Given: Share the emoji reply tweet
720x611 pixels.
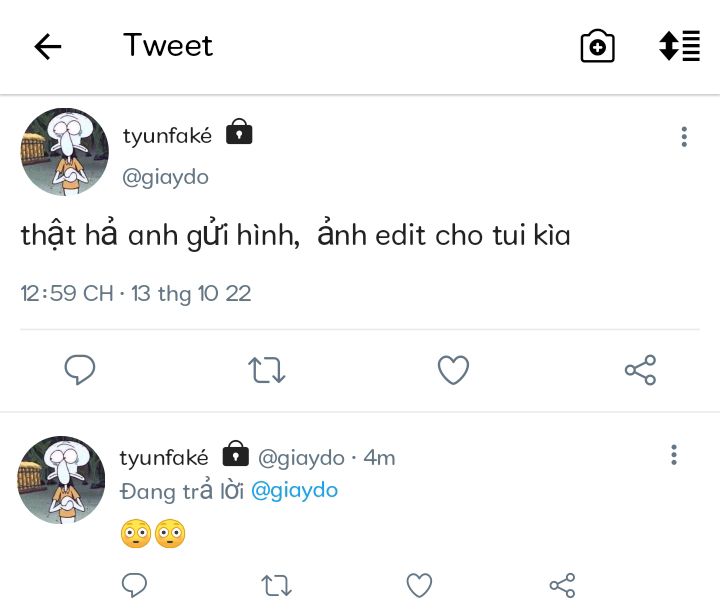Looking at the screenshot, I should pos(562,585).
